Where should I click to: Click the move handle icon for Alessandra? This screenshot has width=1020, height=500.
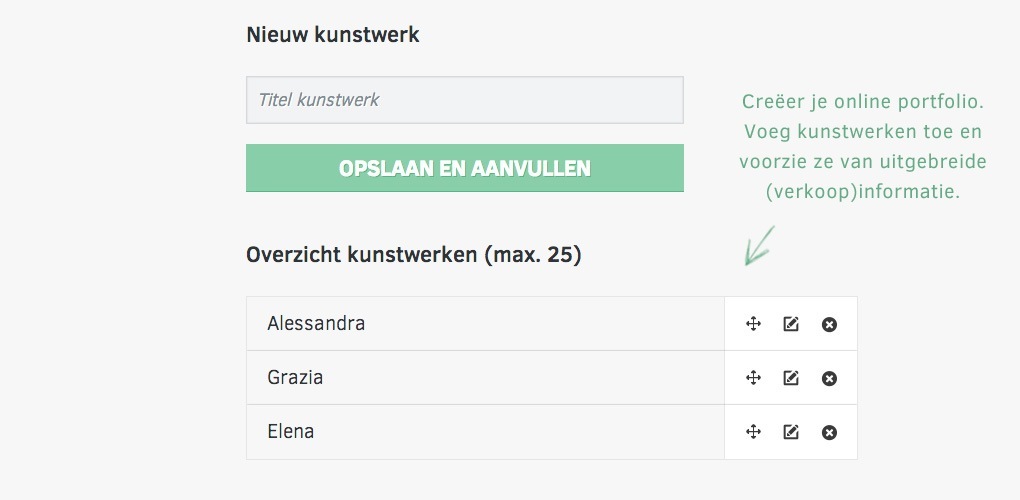(753, 324)
